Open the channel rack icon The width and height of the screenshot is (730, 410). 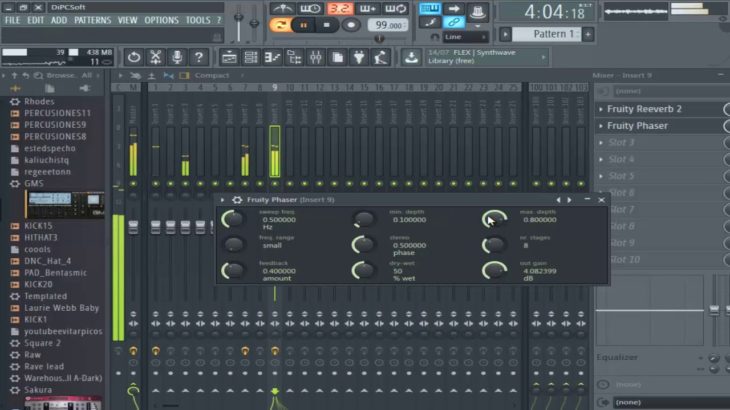tap(251, 57)
